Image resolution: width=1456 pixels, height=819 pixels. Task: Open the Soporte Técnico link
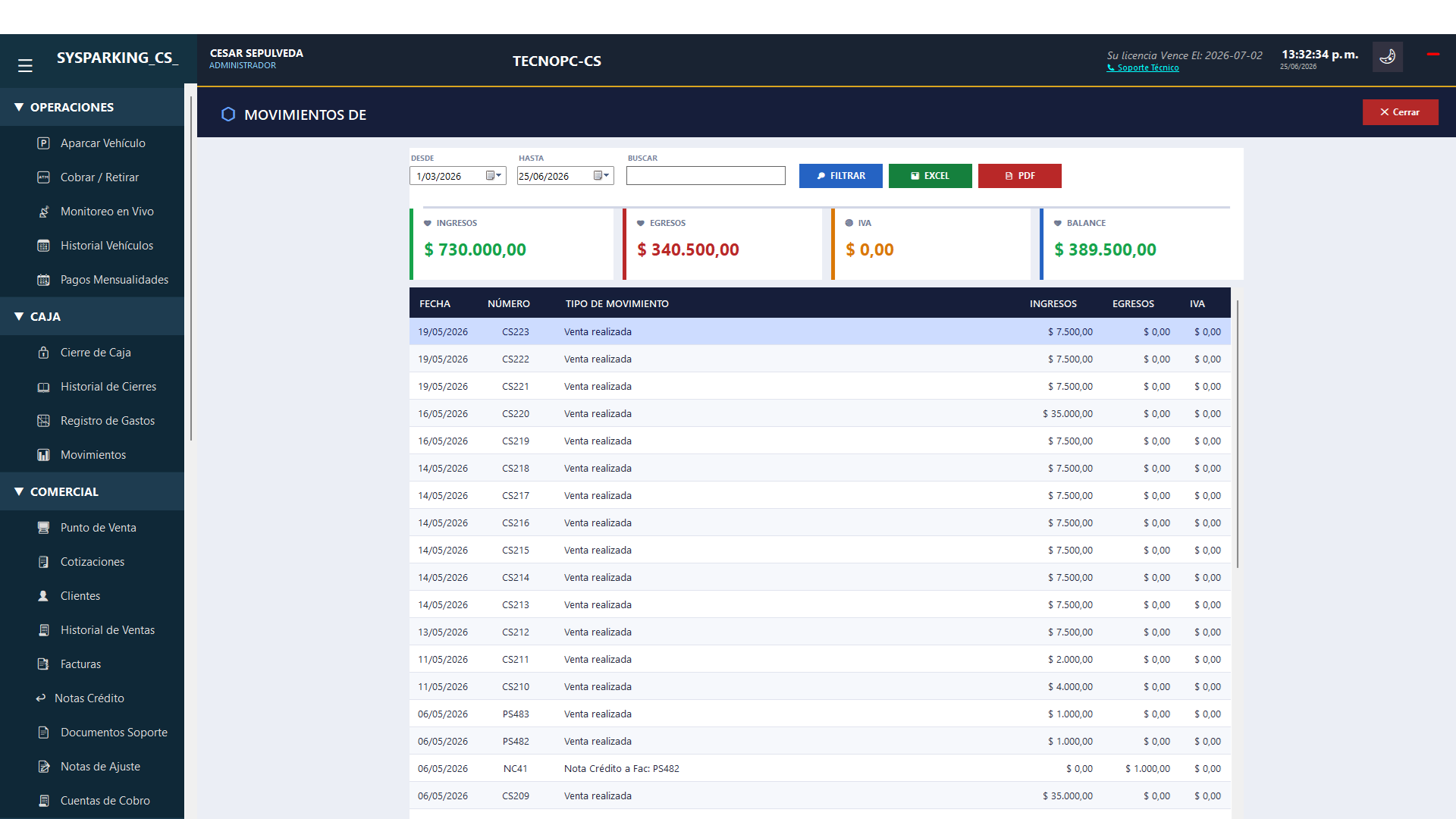coord(1143,67)
